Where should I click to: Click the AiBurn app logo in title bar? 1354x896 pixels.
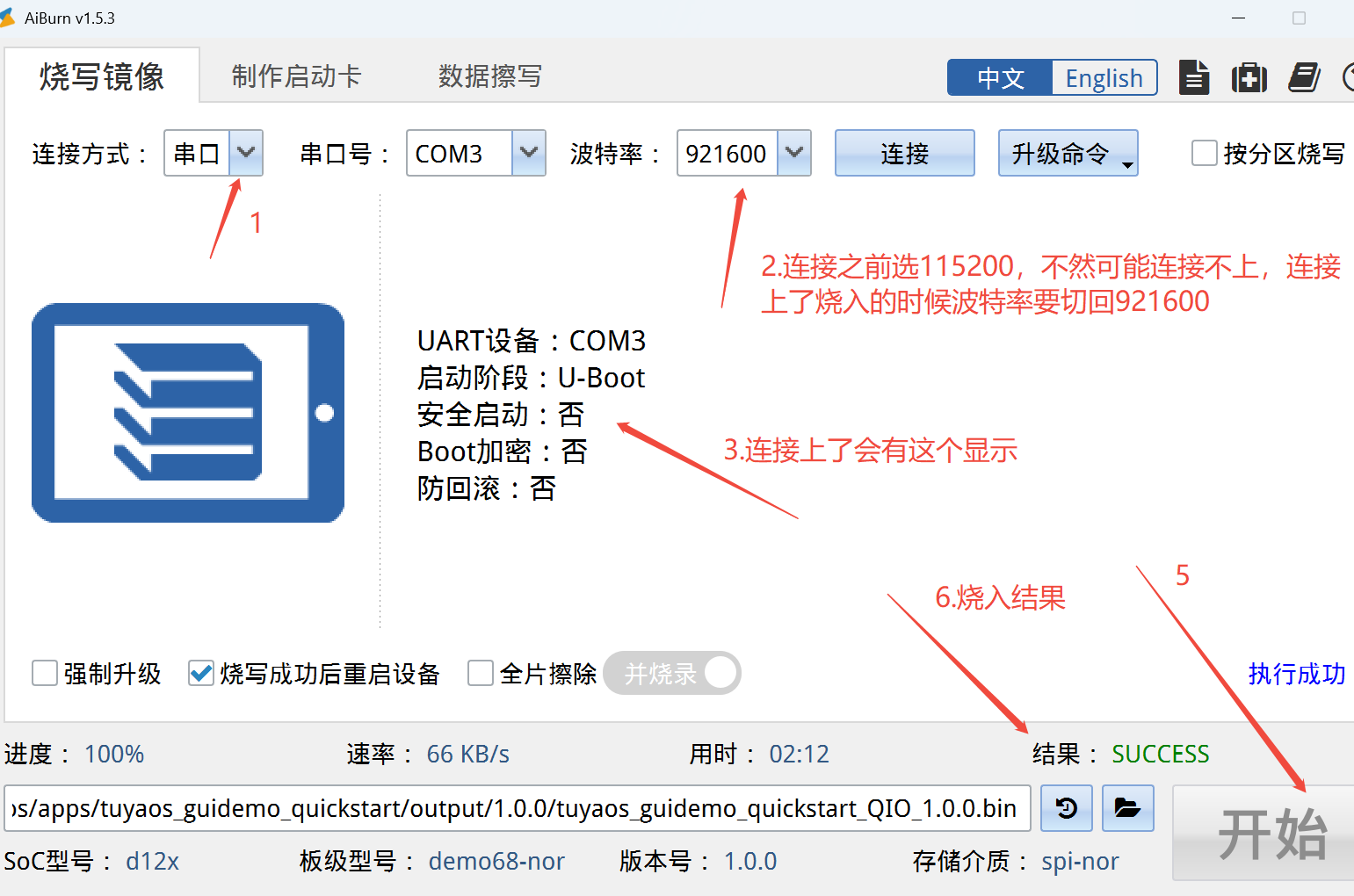(7, 18)
